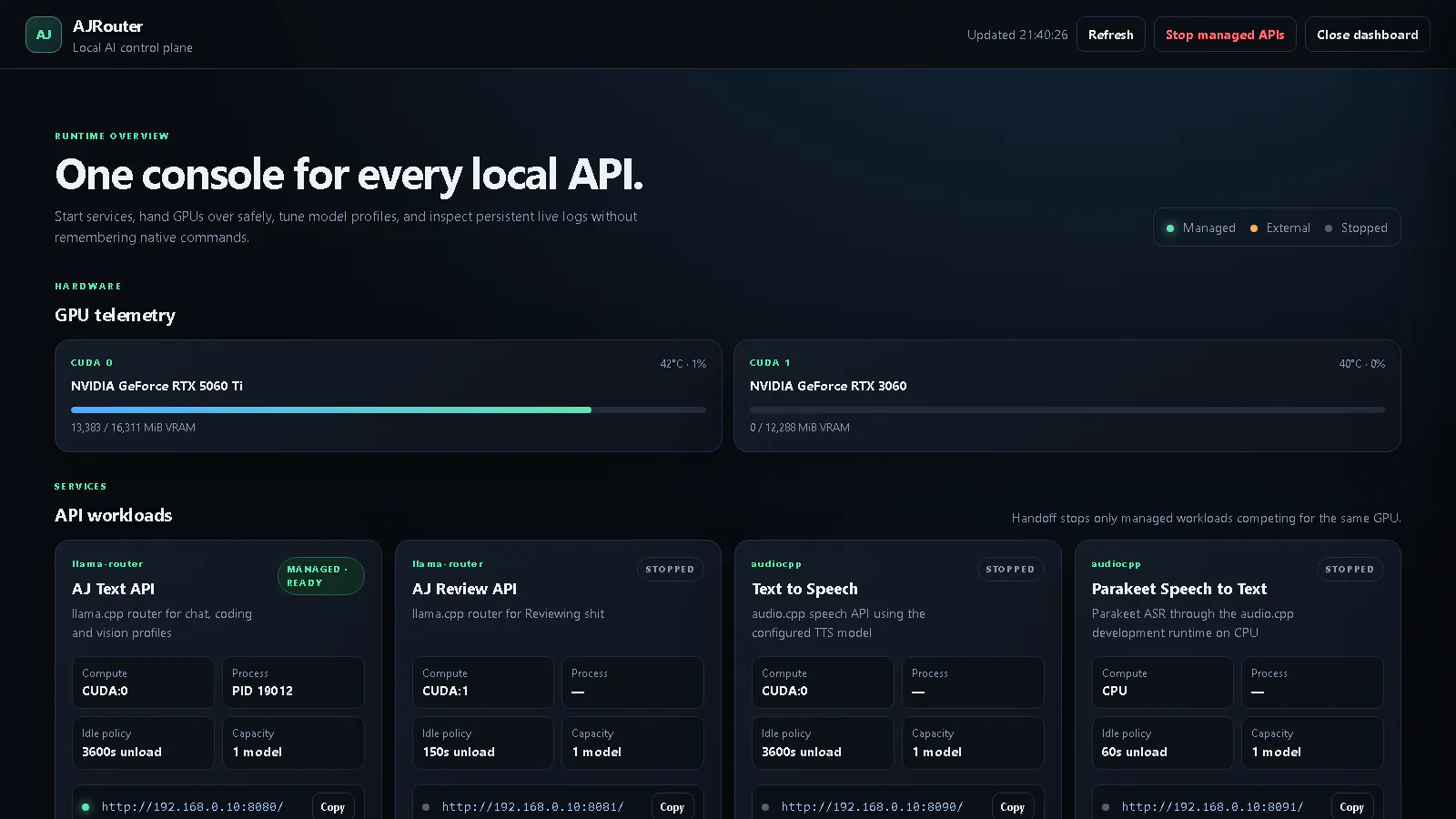Click the gray Stopped legend dot
The height and width of the screenshot is (819, 1456).
point(1329,228)
